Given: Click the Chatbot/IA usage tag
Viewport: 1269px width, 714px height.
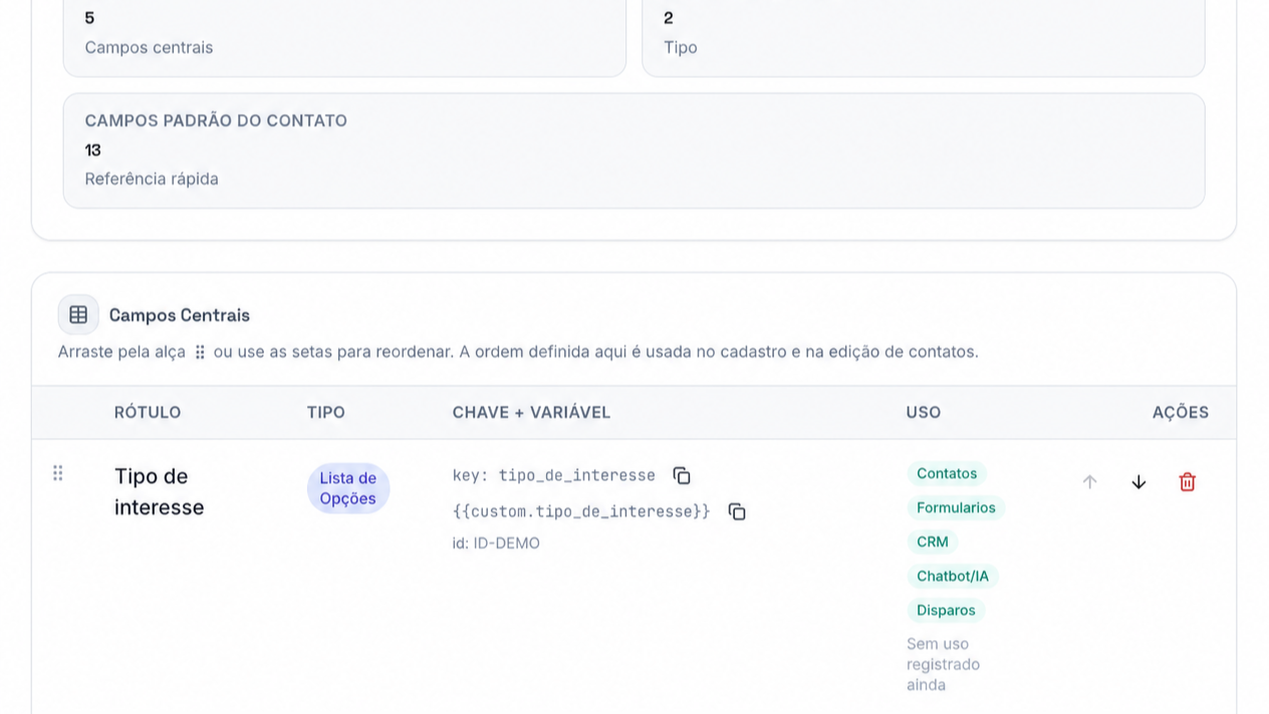Looking at the screenshot, I should (952, 576).
